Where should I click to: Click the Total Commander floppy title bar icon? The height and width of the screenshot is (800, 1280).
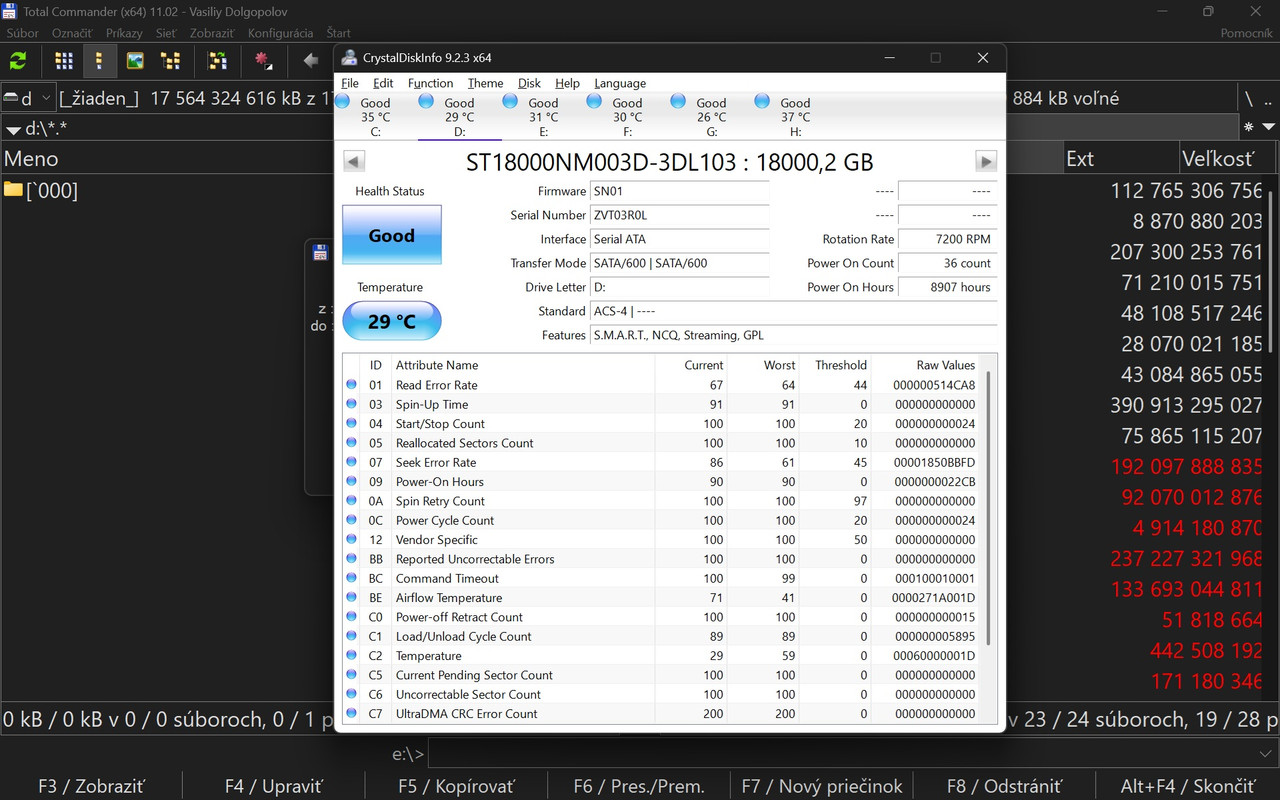9,11
